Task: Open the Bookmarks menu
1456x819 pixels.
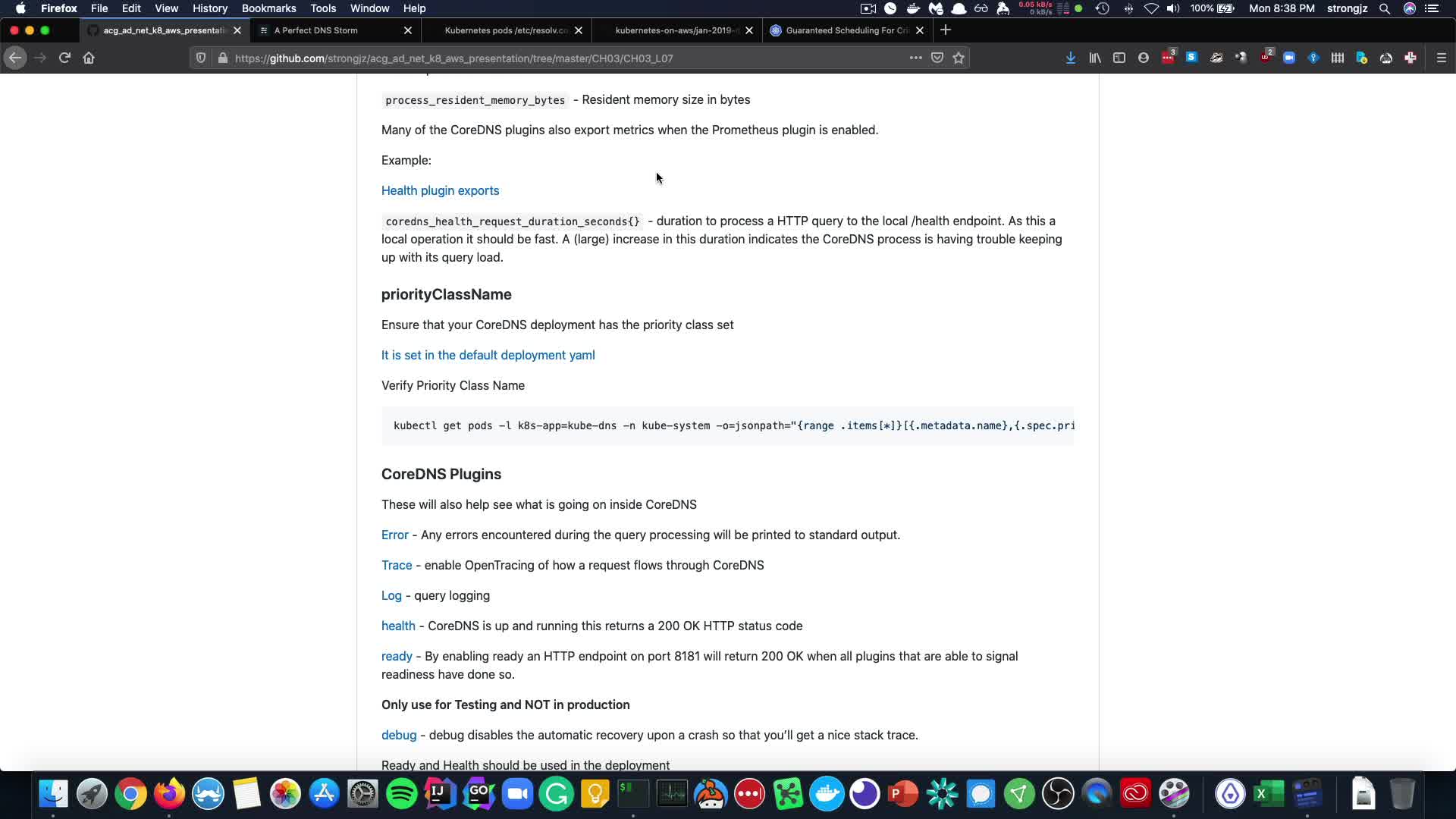Action: pyautogui.click(x=268, y=8)
